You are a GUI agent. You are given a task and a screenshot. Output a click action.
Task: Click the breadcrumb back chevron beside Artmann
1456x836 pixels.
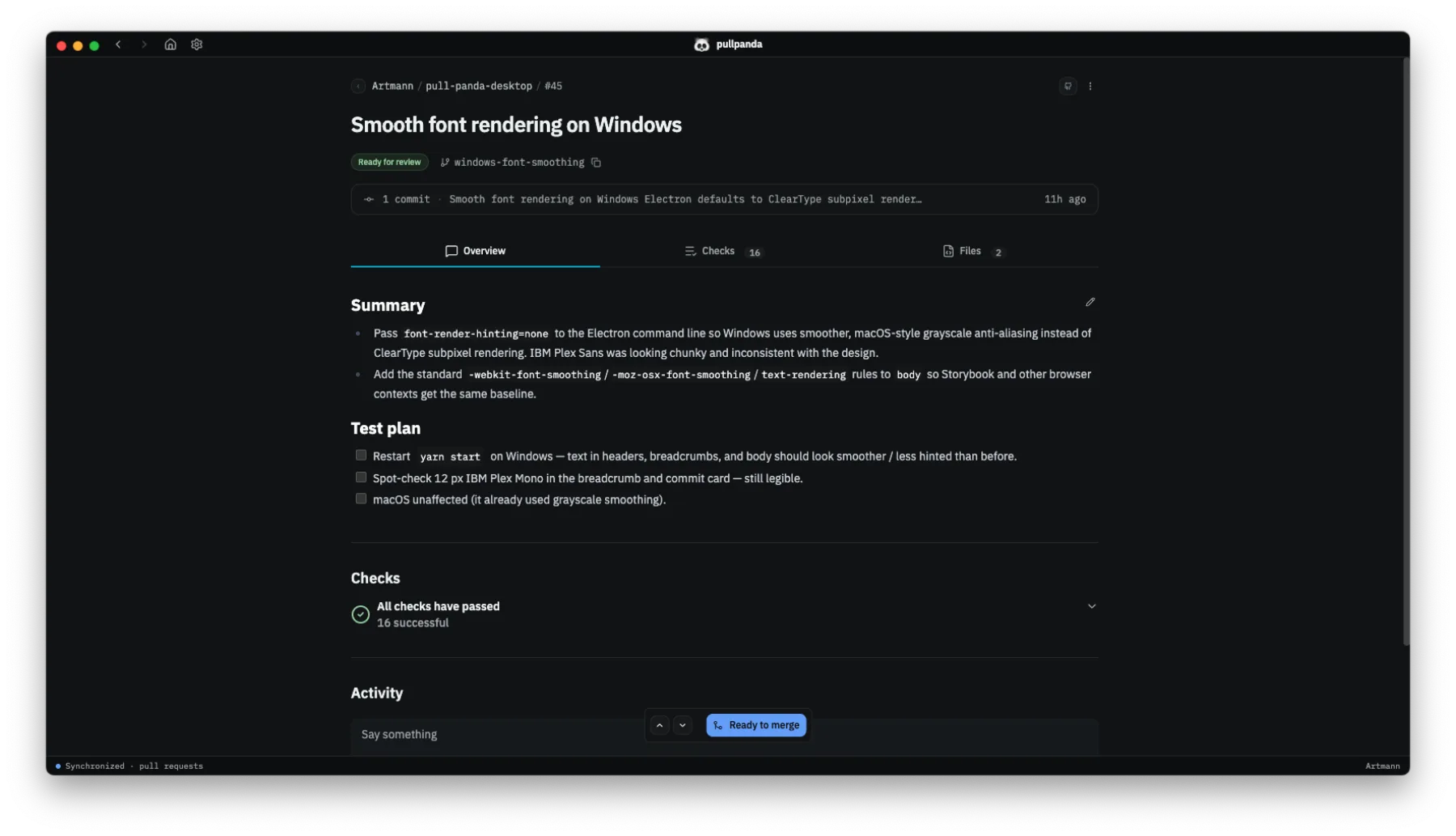coord(358,86)
